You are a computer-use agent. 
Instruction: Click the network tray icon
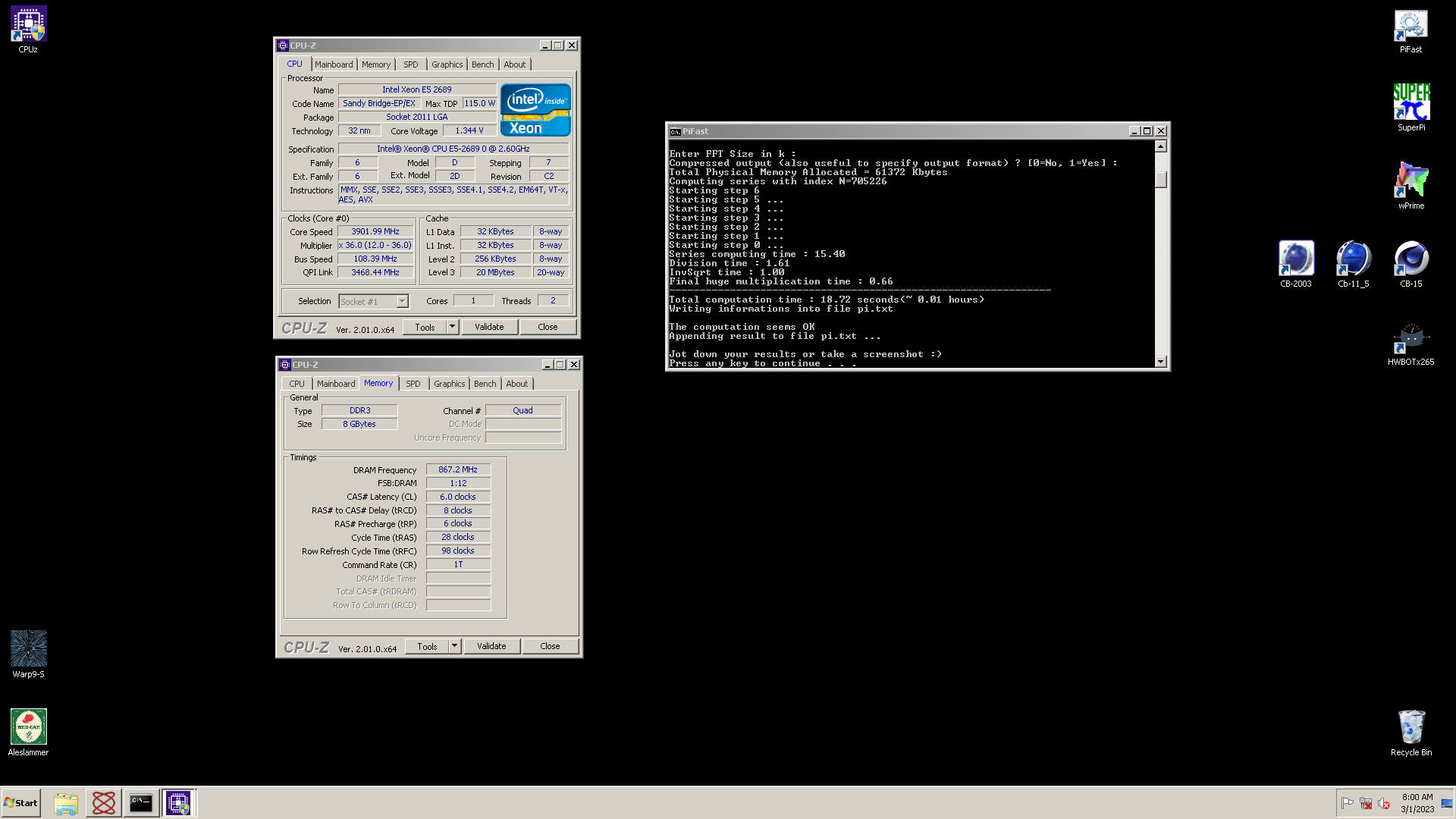[x=1365, y=803]
